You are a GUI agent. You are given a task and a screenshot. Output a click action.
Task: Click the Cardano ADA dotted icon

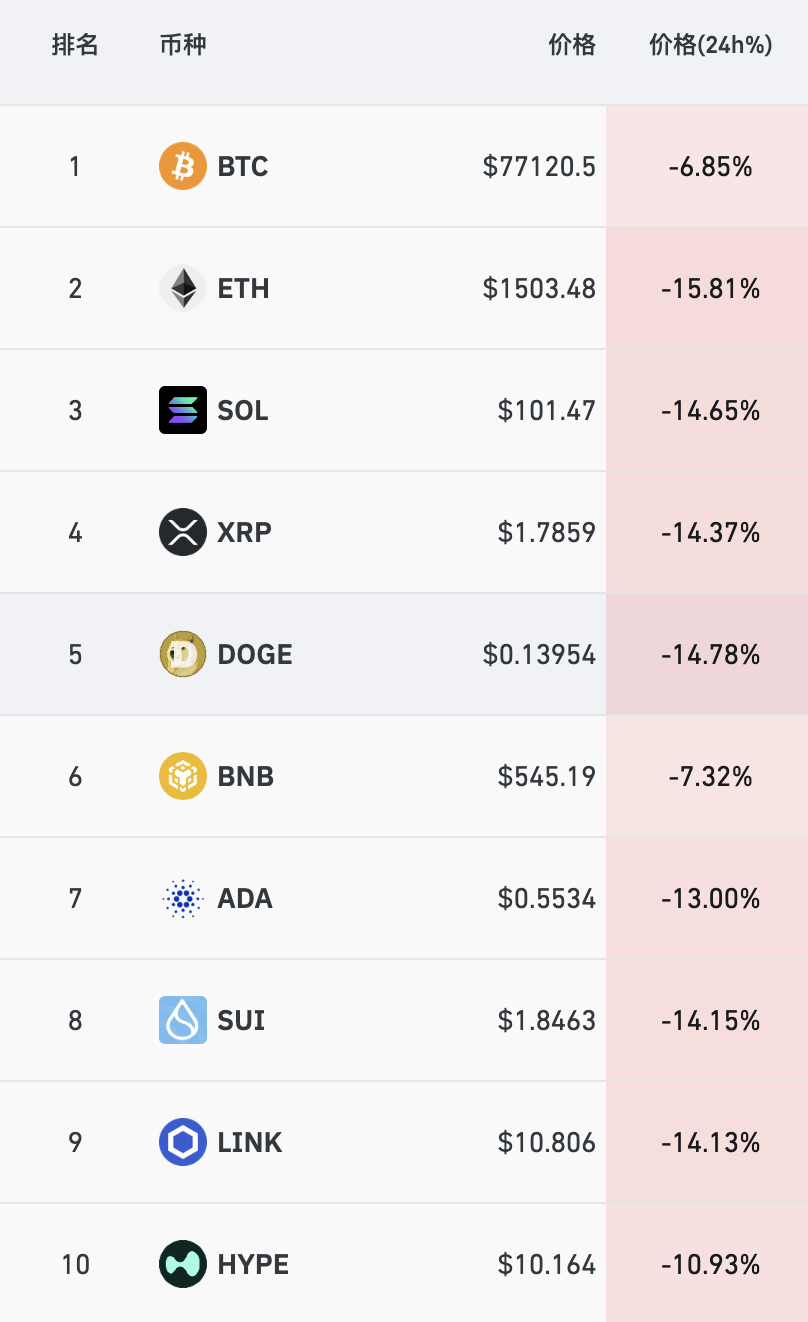(x=183, y=898)
